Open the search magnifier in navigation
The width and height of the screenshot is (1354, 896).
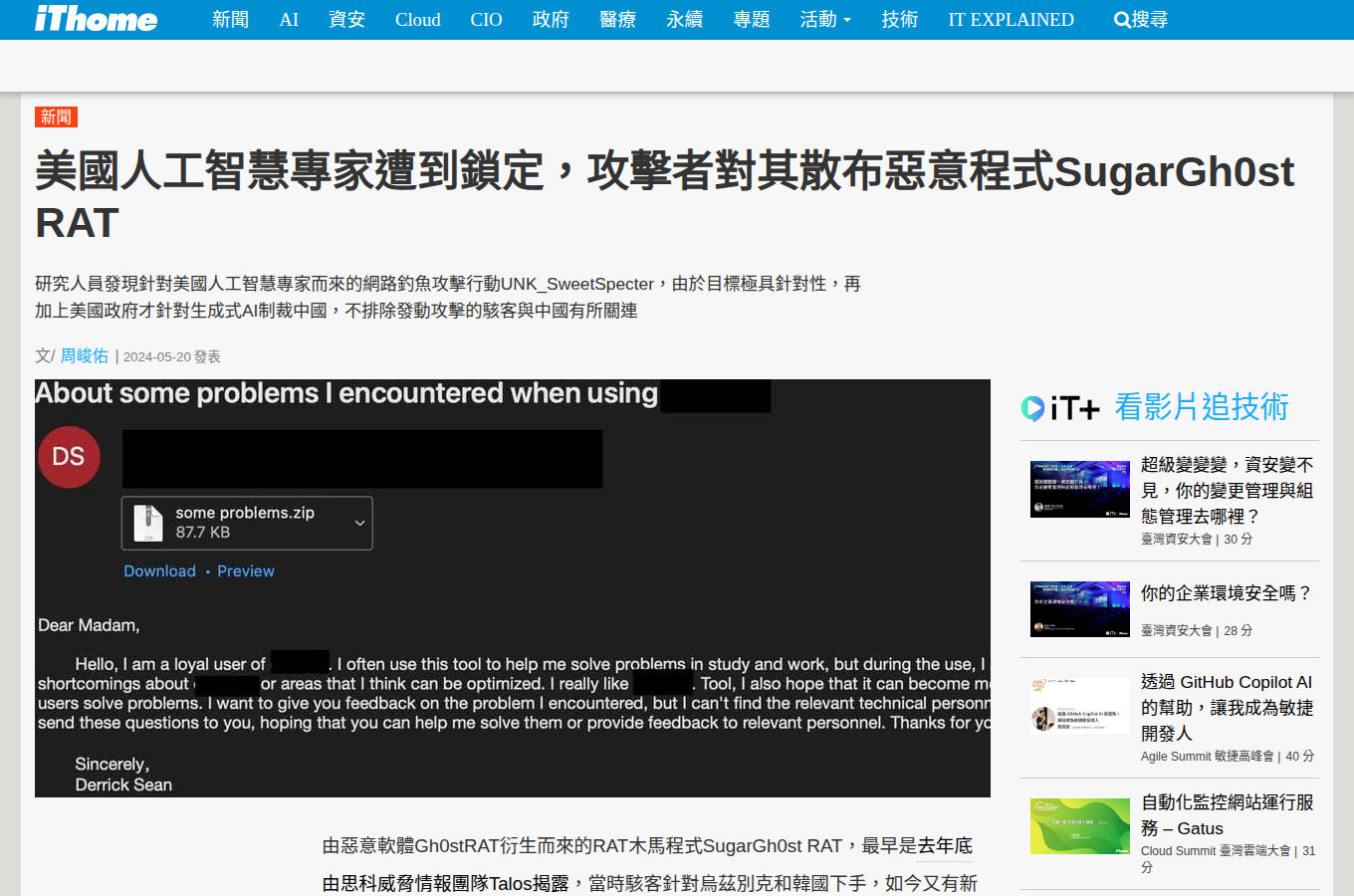(x=1140, y=20)
